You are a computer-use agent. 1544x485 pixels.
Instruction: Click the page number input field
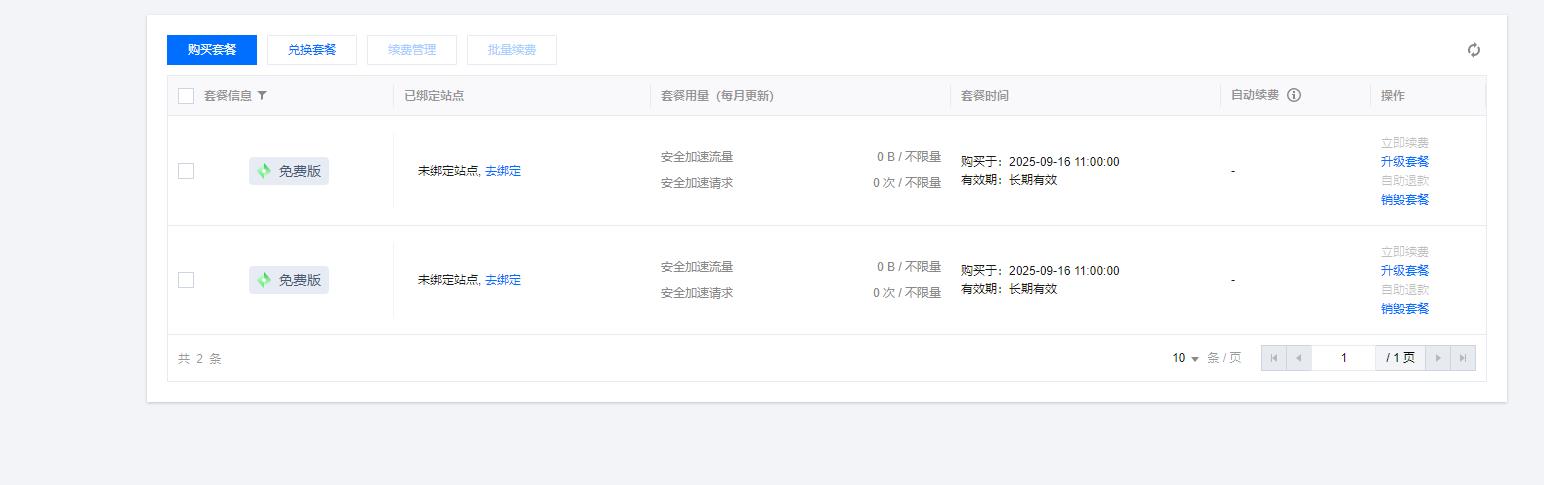[x=1343, y=358]
